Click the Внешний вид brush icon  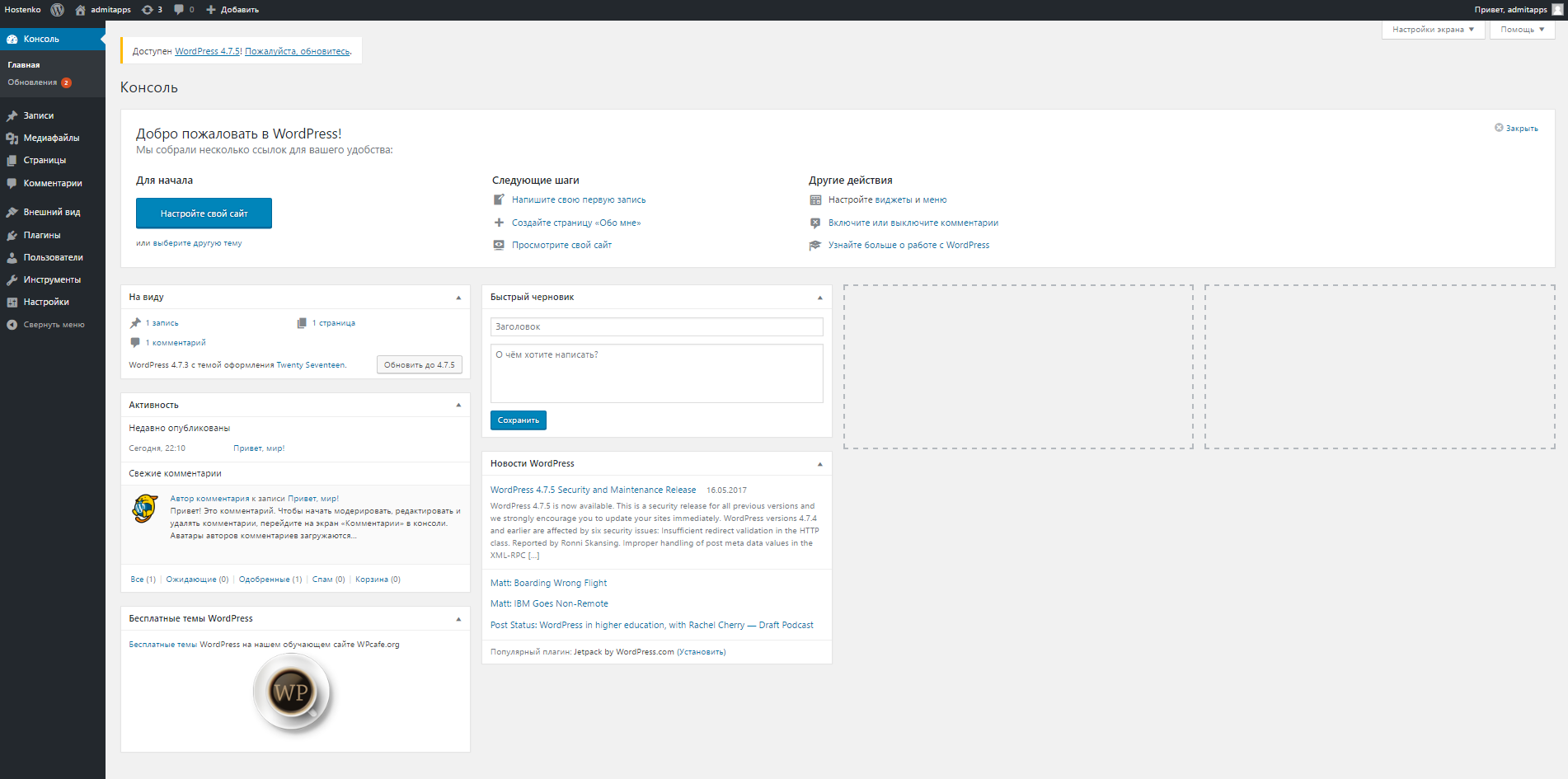tap(12, 212)
